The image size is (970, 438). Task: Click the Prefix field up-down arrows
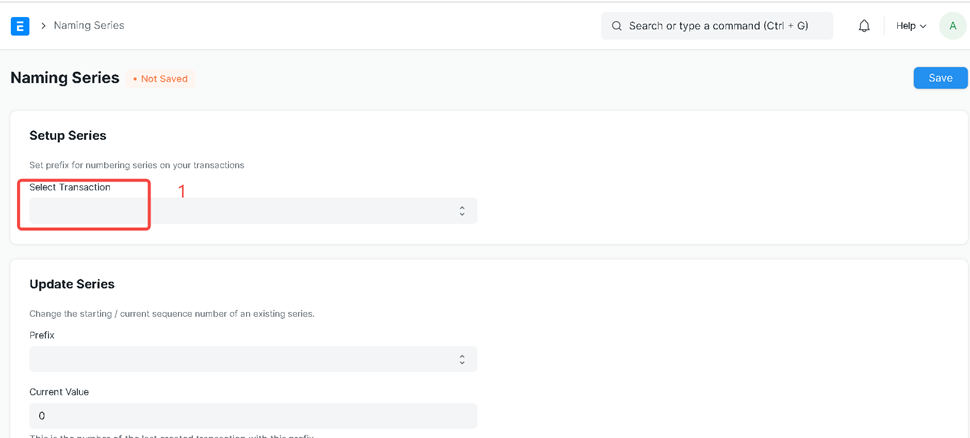click(x=462, y=359)
